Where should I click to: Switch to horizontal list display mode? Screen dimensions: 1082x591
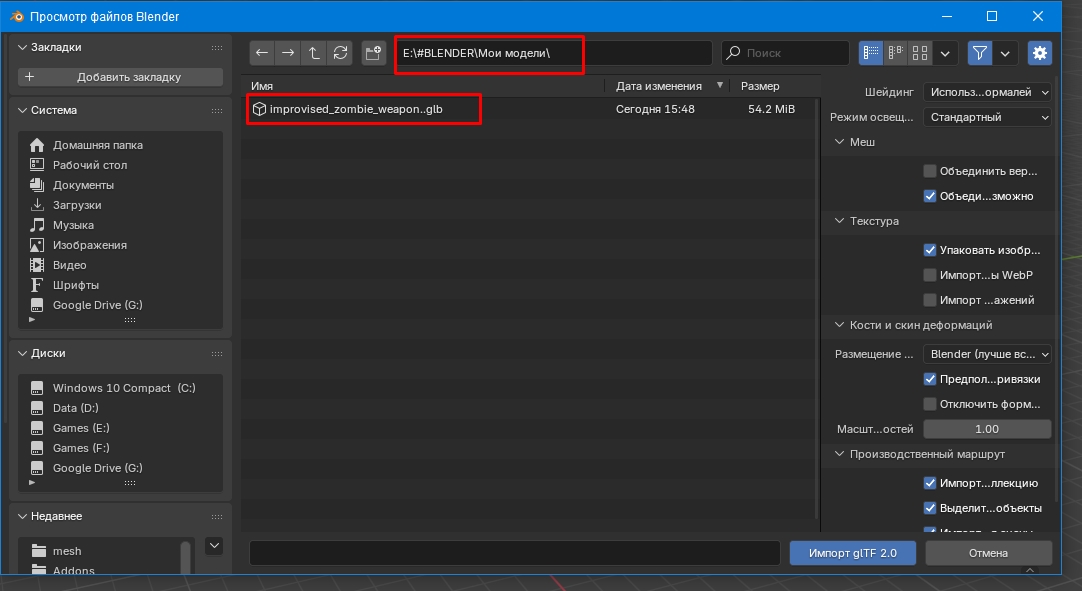[x=896, y=52]
